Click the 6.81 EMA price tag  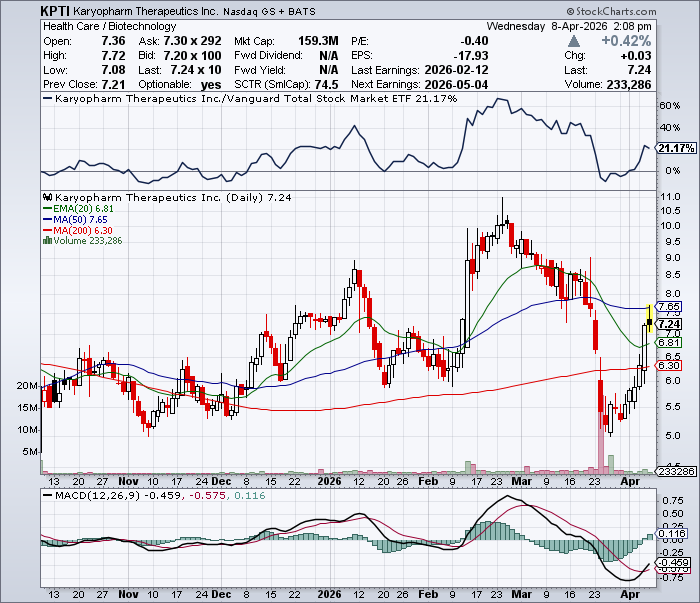[669, 342]
